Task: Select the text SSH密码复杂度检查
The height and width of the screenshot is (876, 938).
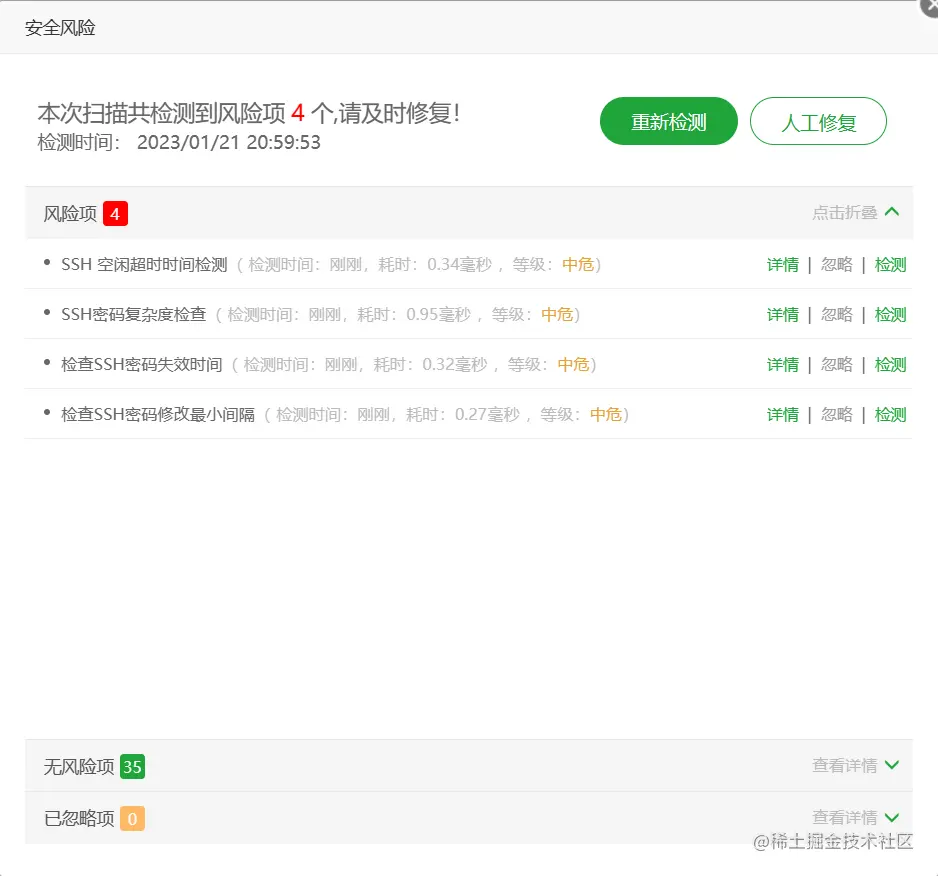Action: click(x=133, y=315)
